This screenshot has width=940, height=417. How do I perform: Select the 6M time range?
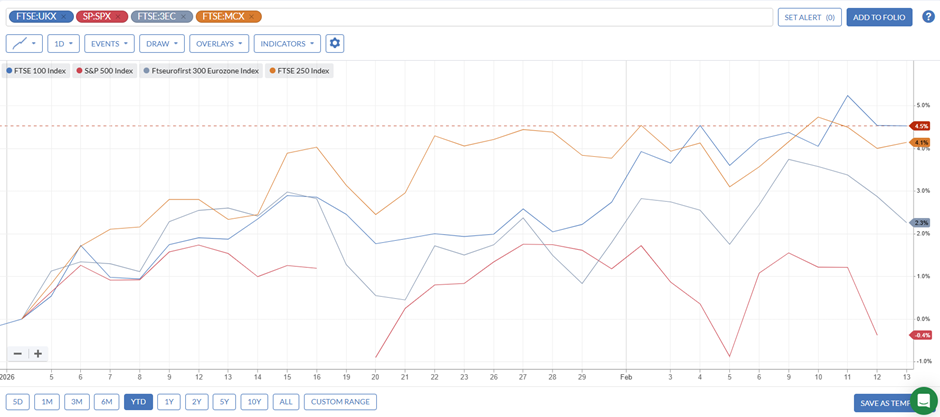pos(106,402)
